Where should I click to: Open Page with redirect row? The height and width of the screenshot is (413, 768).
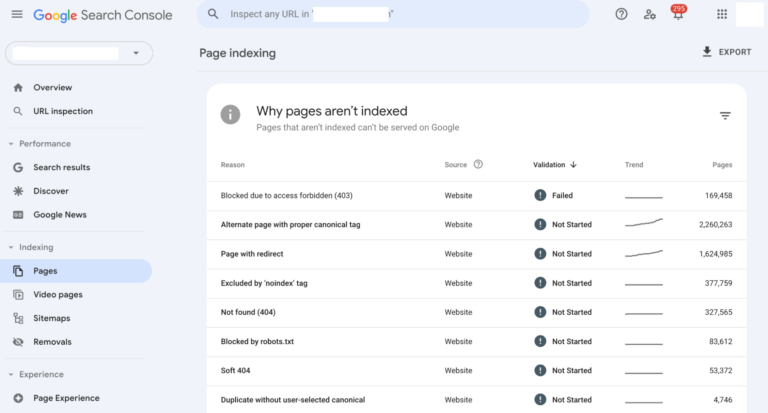[x=477, y=254]
